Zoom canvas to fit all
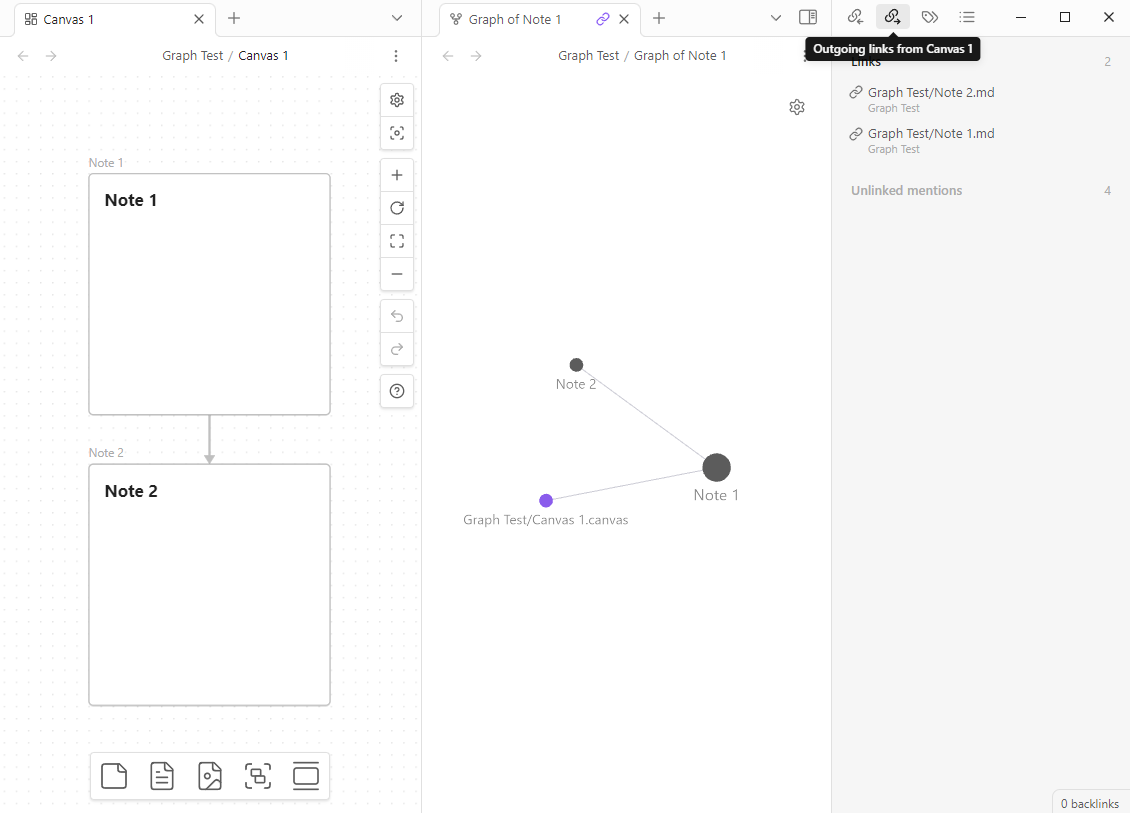The image size is (1130, 813). coord(396,241)
